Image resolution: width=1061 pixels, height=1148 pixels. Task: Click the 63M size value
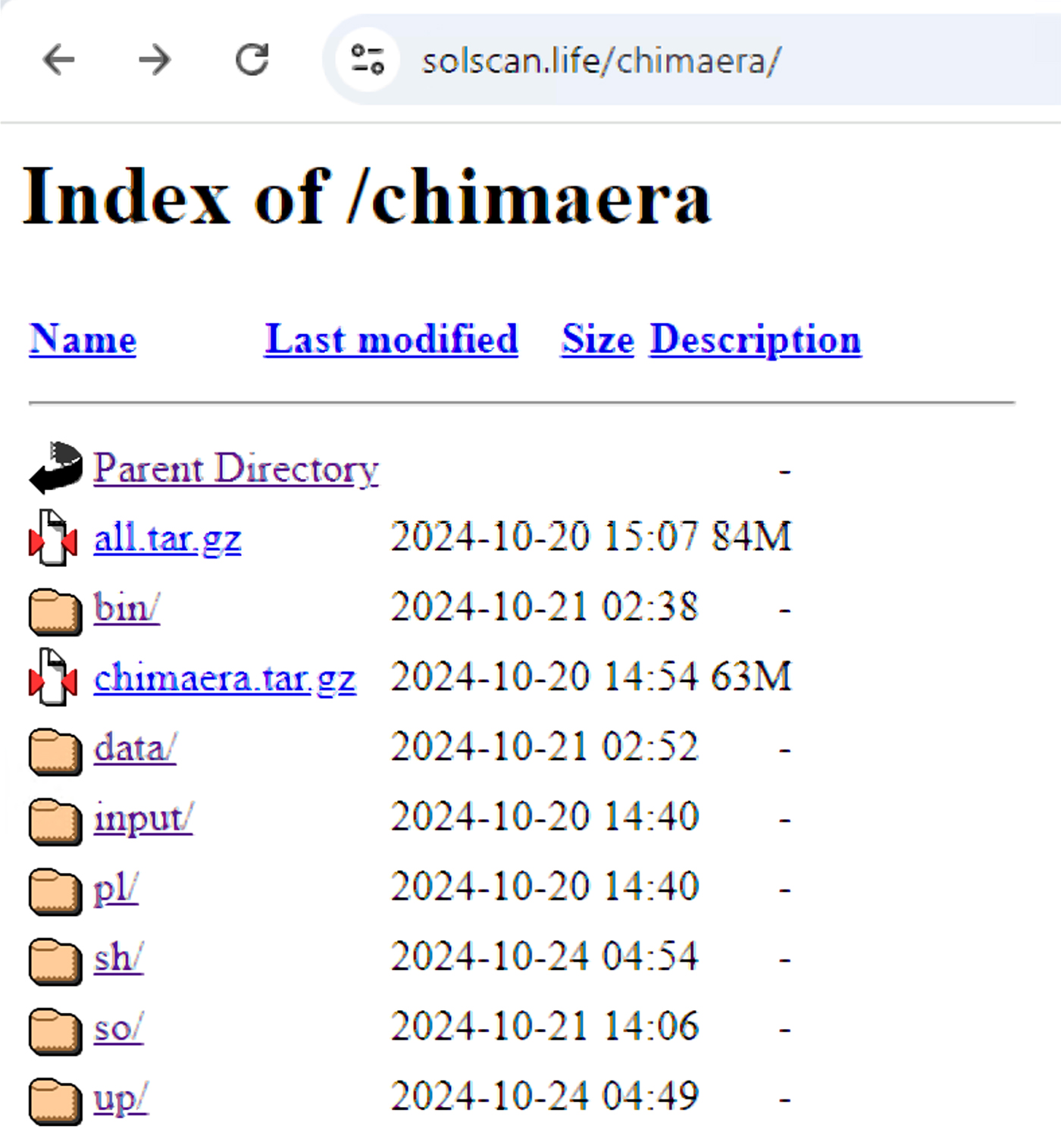click(x=751, y=677)
